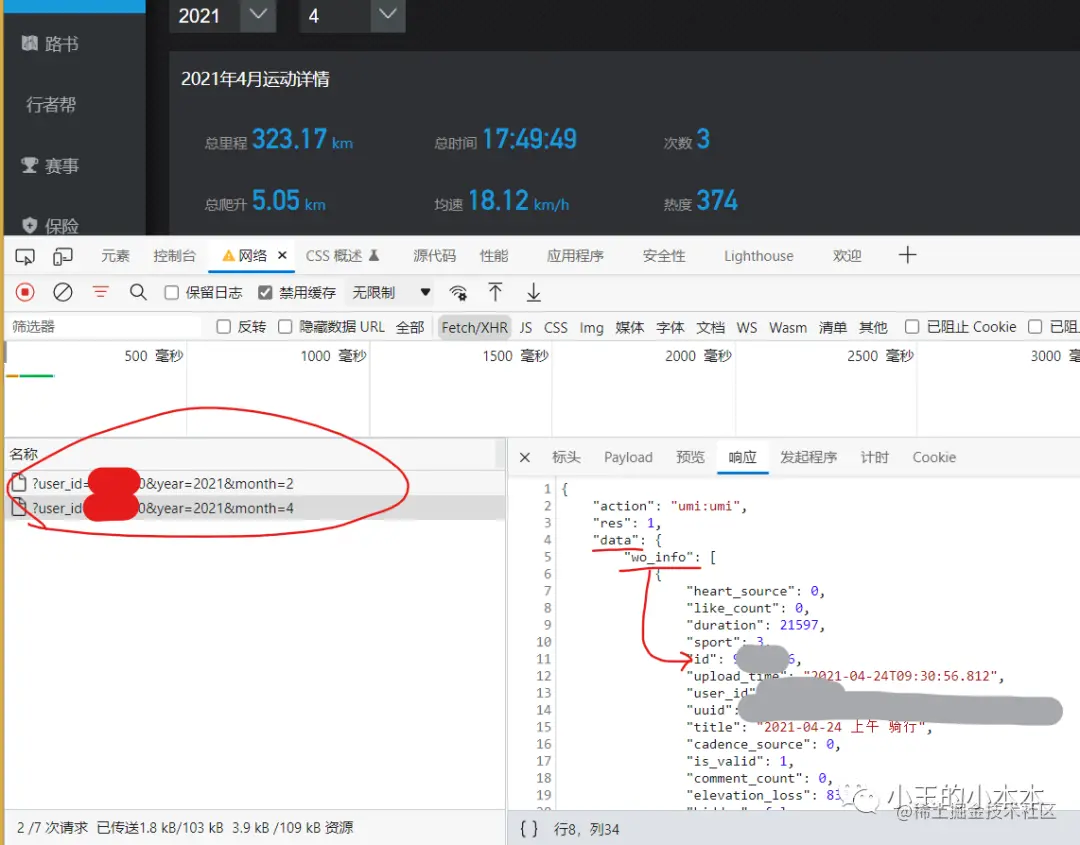Select the 行者帮 sidebar entry
Image resolution: width=1080 pixels, height=845 pixels.
click(50, 105)
